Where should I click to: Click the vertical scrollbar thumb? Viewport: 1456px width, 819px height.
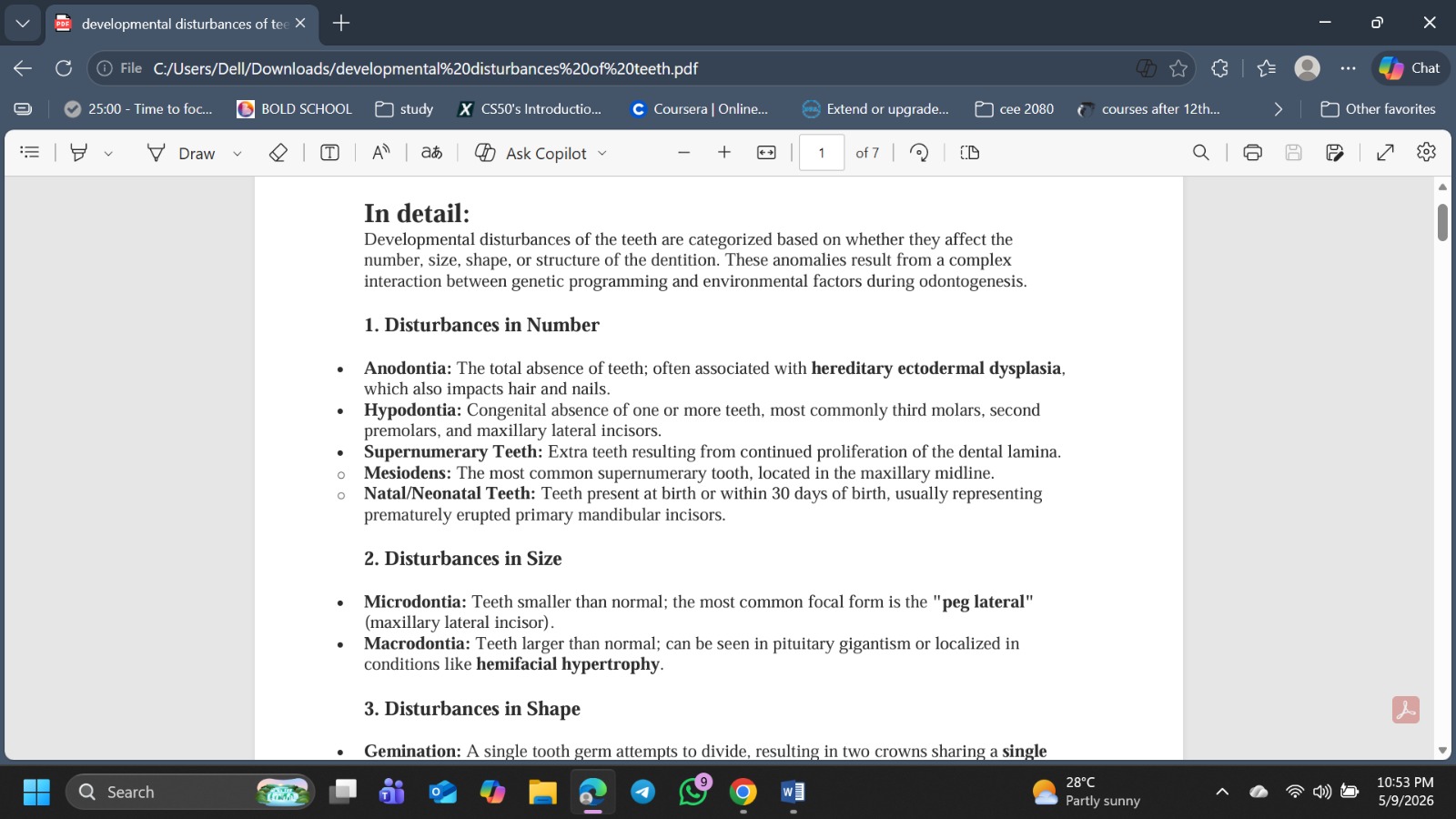[1442, 222]
